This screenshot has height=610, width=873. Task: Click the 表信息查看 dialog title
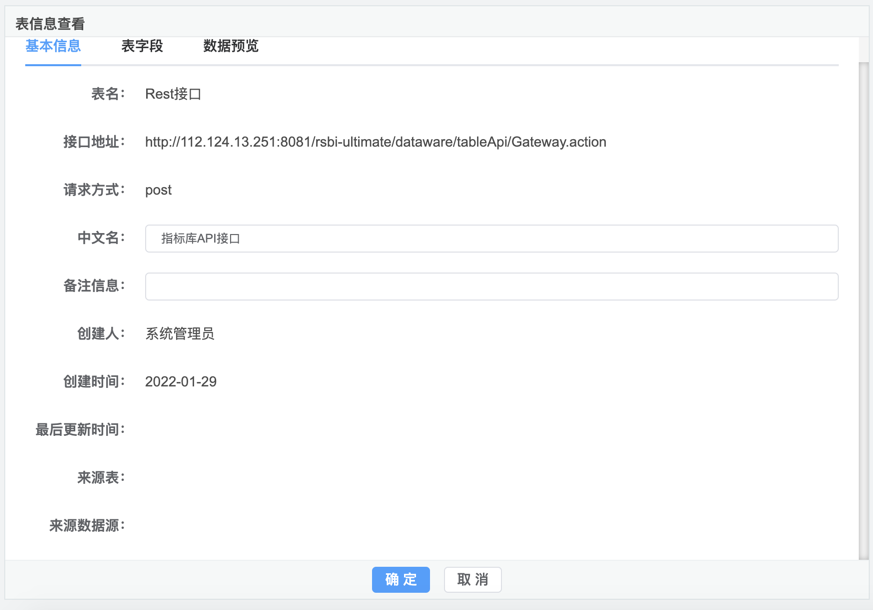50,23
